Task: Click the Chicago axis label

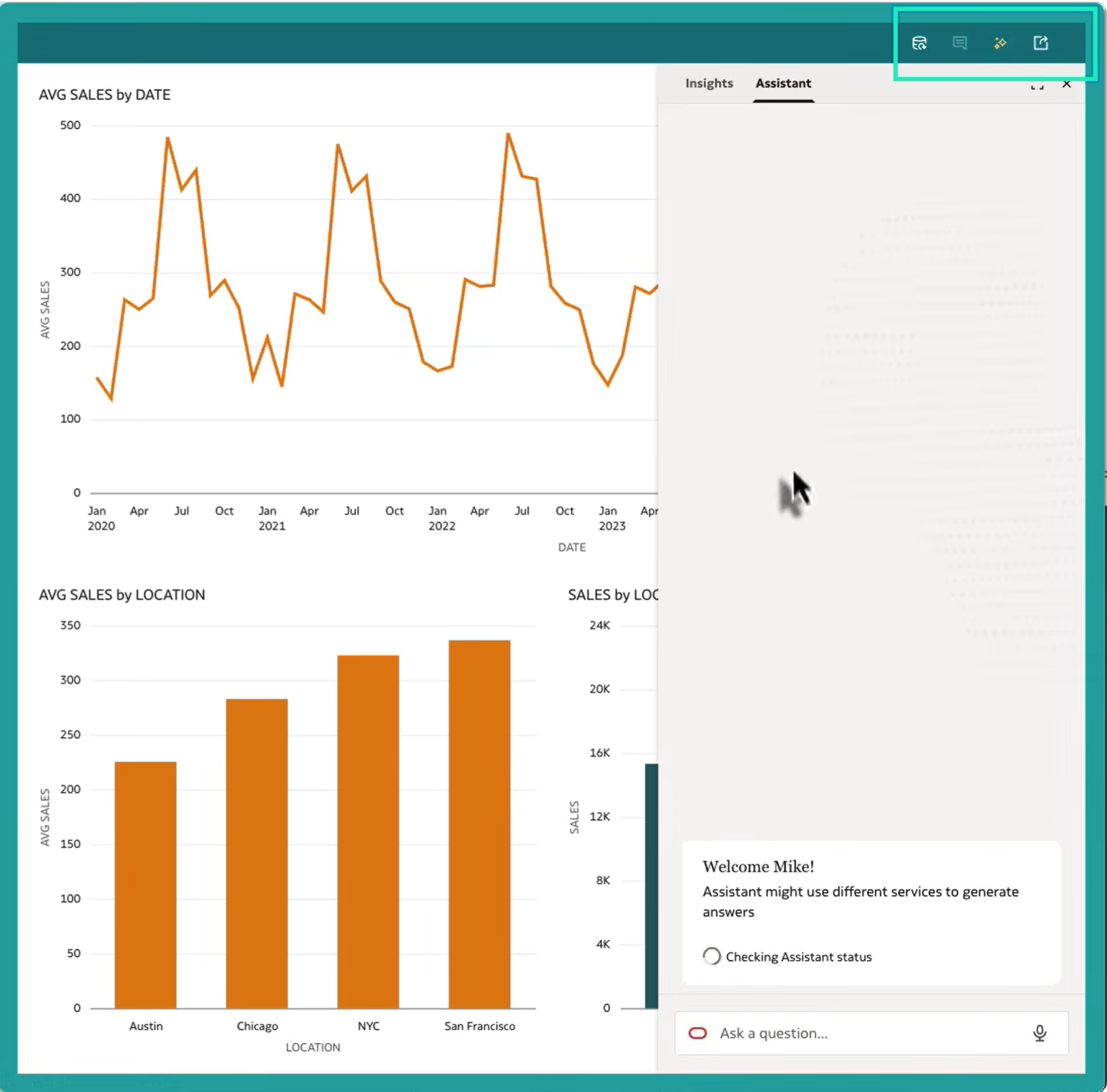Action: point(257,1026)
